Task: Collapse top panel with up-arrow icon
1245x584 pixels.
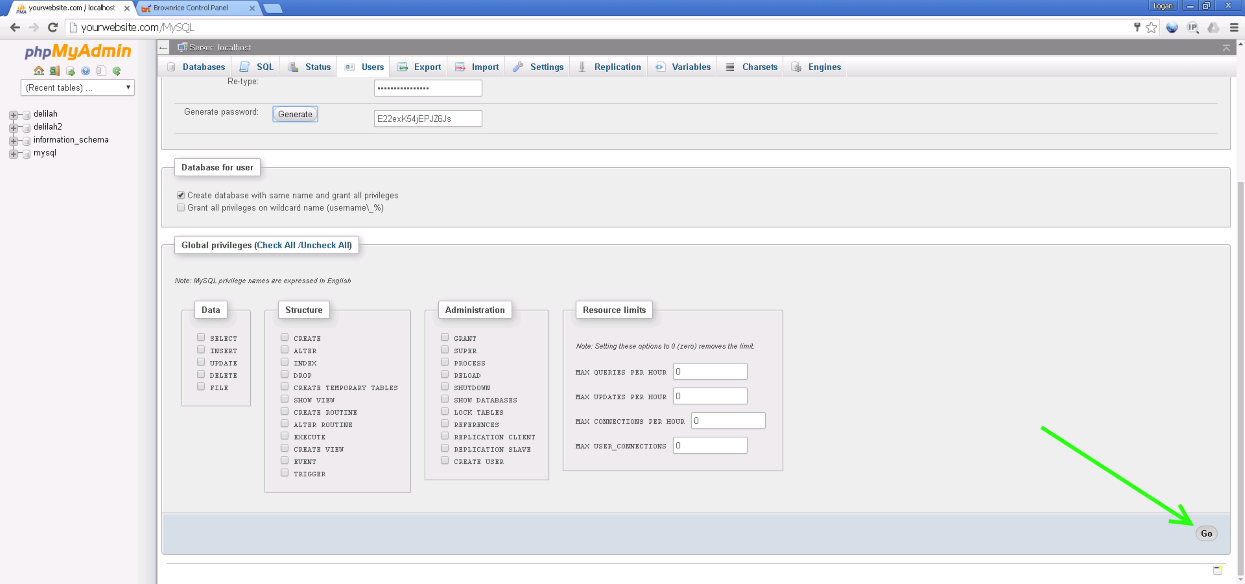Action: [x=1226, y=47]
